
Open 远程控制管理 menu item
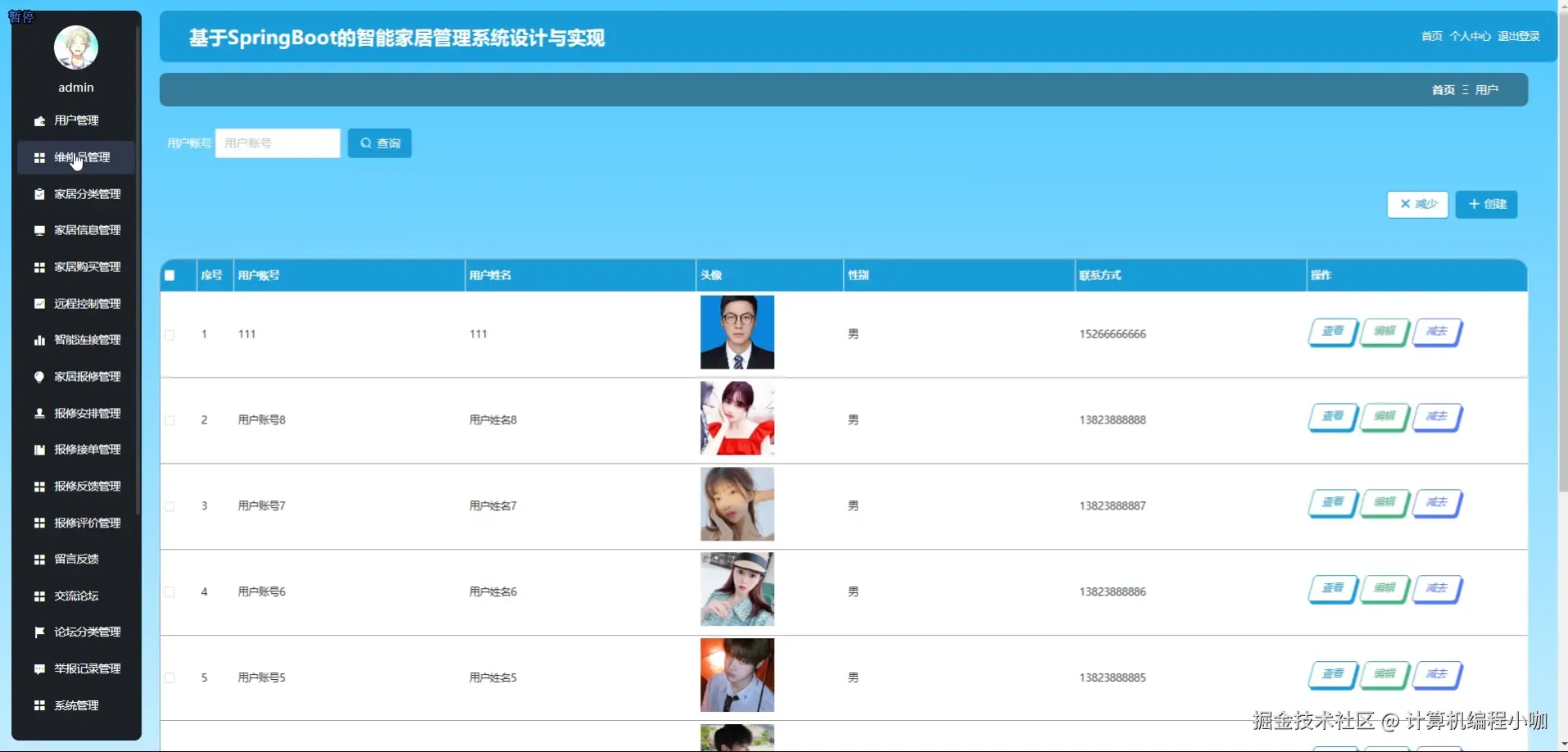coord(76,303)
